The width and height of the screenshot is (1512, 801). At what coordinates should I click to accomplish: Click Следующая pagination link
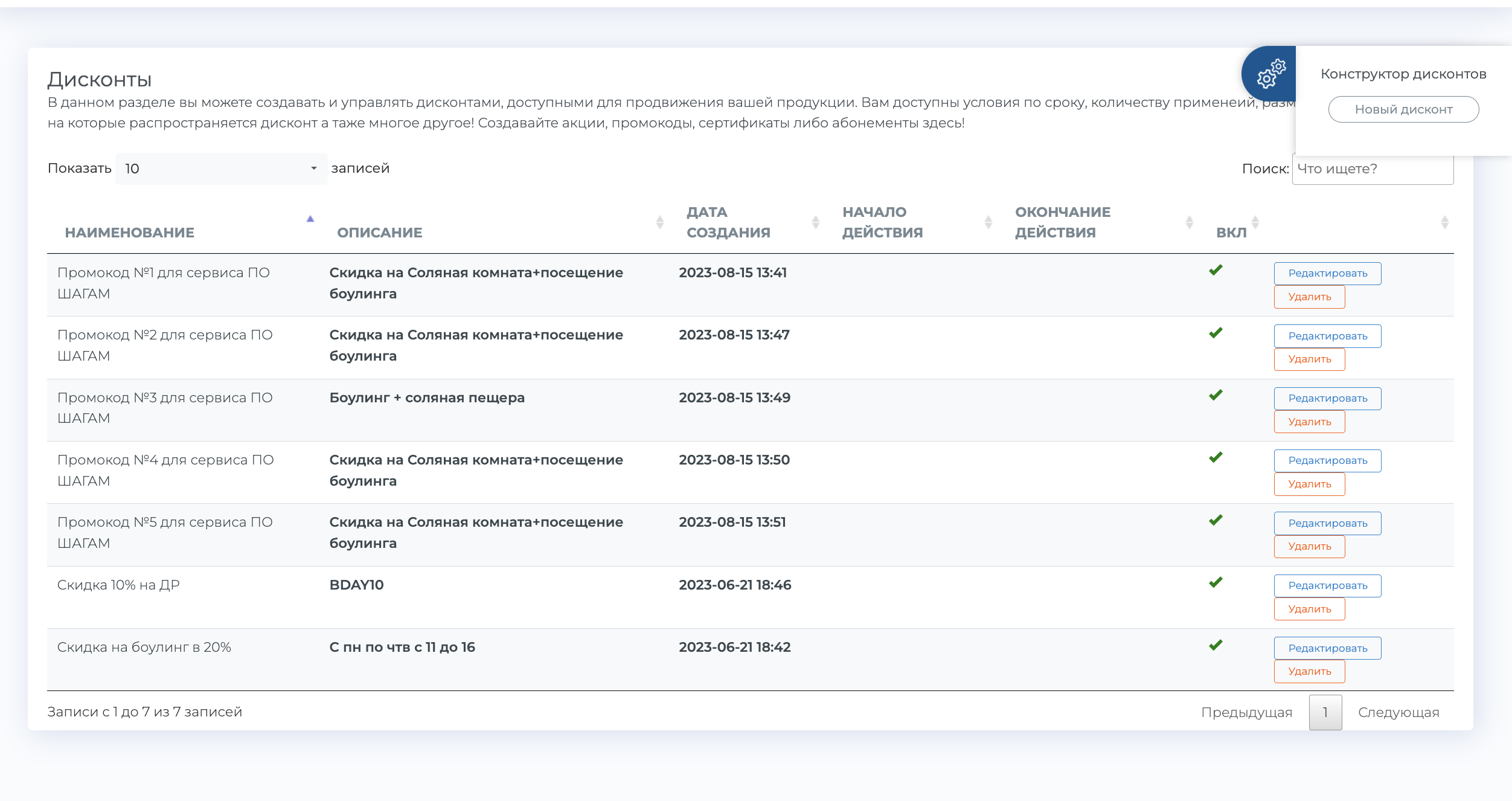pos(1398,712)
